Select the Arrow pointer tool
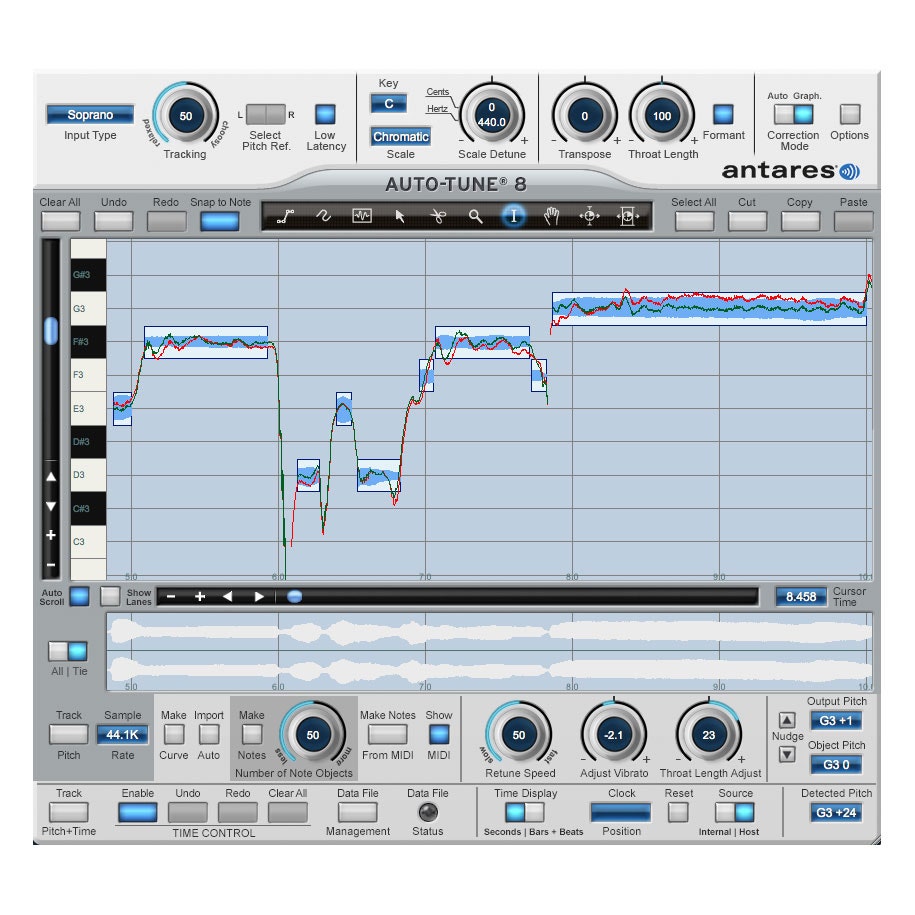 point(400,216)
